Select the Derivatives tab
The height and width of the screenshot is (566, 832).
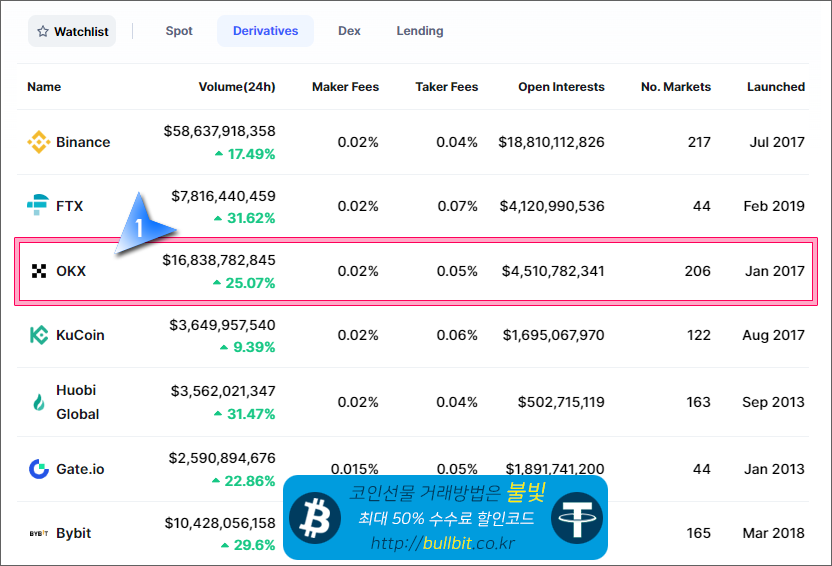tap(265, 31)
